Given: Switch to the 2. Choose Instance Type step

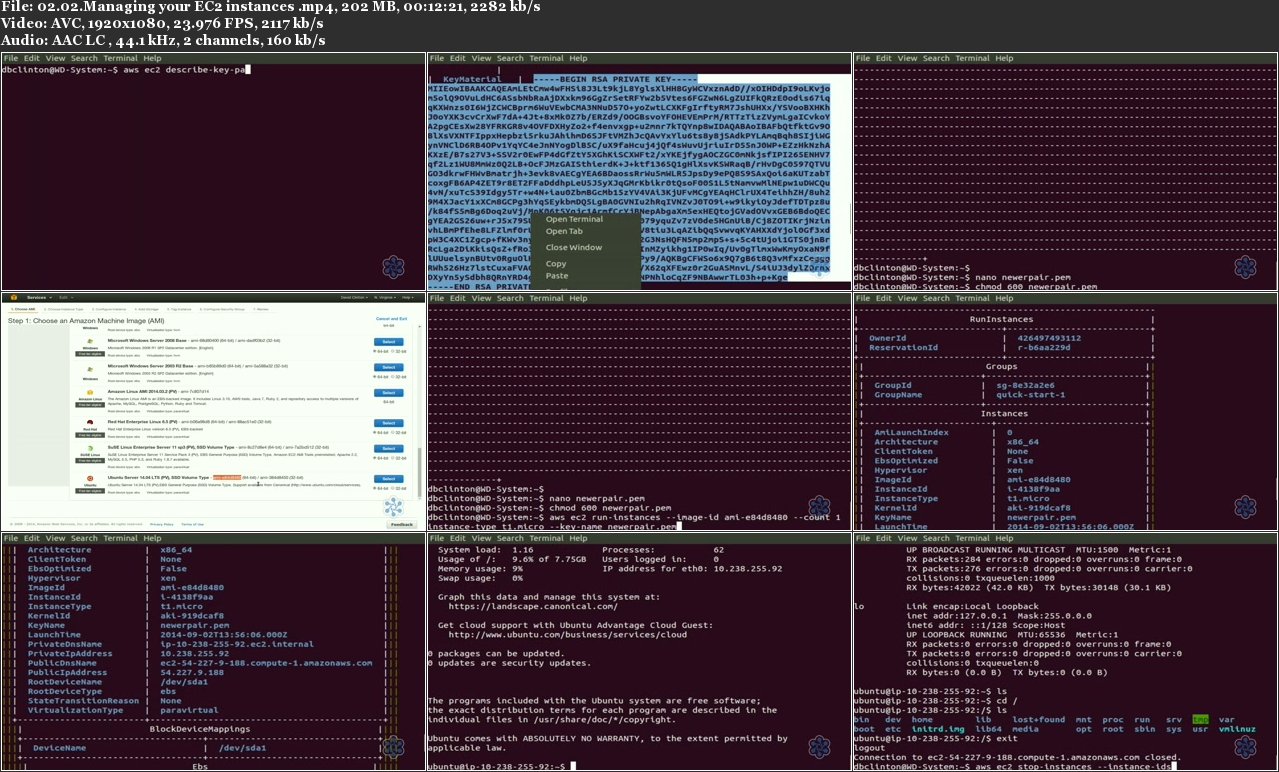Looking at the screenshot, I should (65, 309).
